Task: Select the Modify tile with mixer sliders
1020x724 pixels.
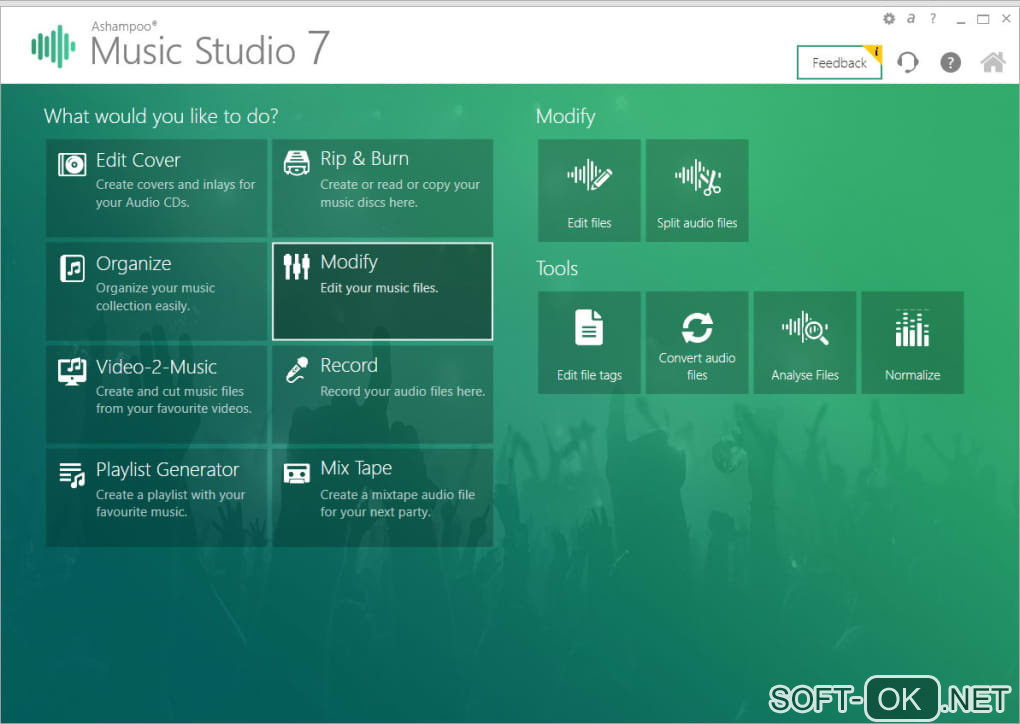Action: pos(382,291)
